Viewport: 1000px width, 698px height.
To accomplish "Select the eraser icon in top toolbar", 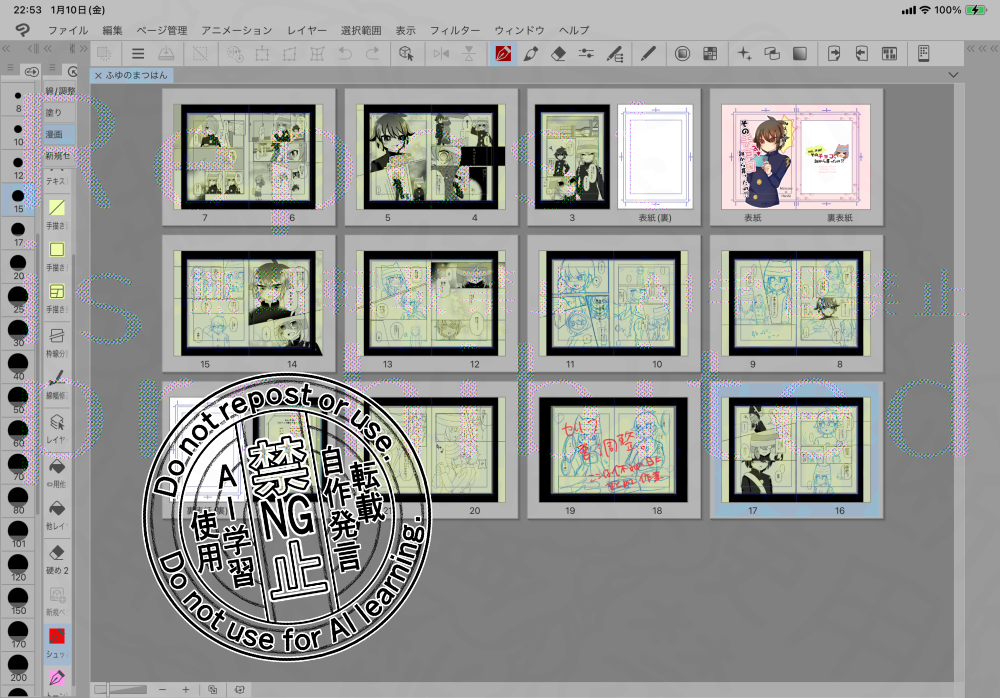I will 559,54.
